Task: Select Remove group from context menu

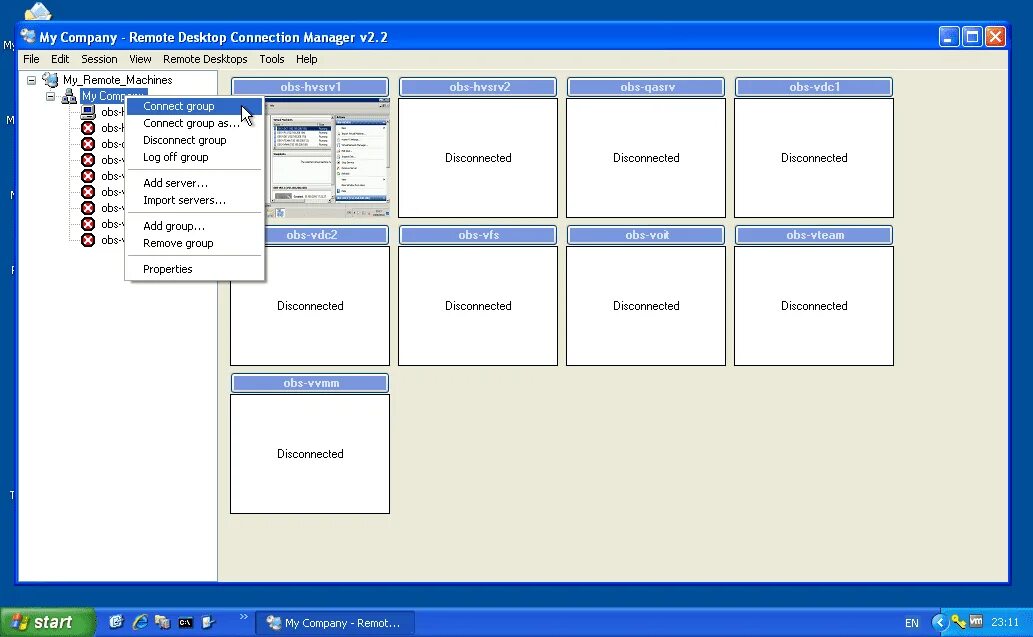Action: [194, 243]
